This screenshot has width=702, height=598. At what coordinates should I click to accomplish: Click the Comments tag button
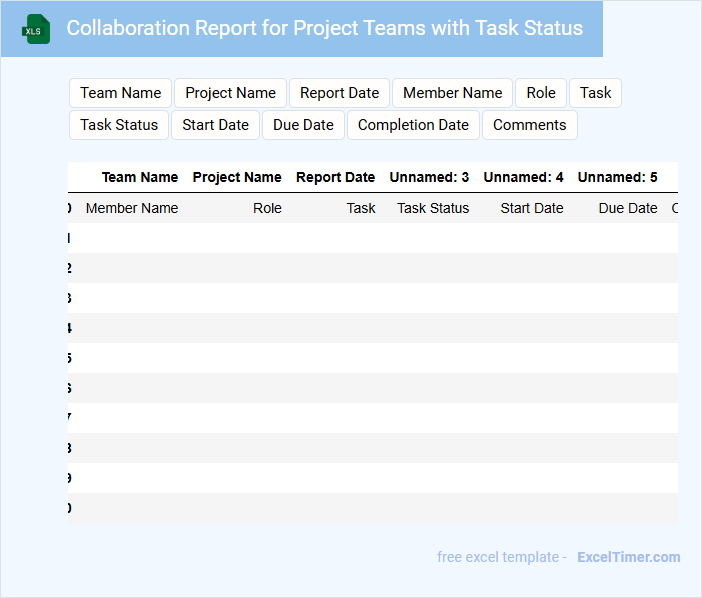529,125
